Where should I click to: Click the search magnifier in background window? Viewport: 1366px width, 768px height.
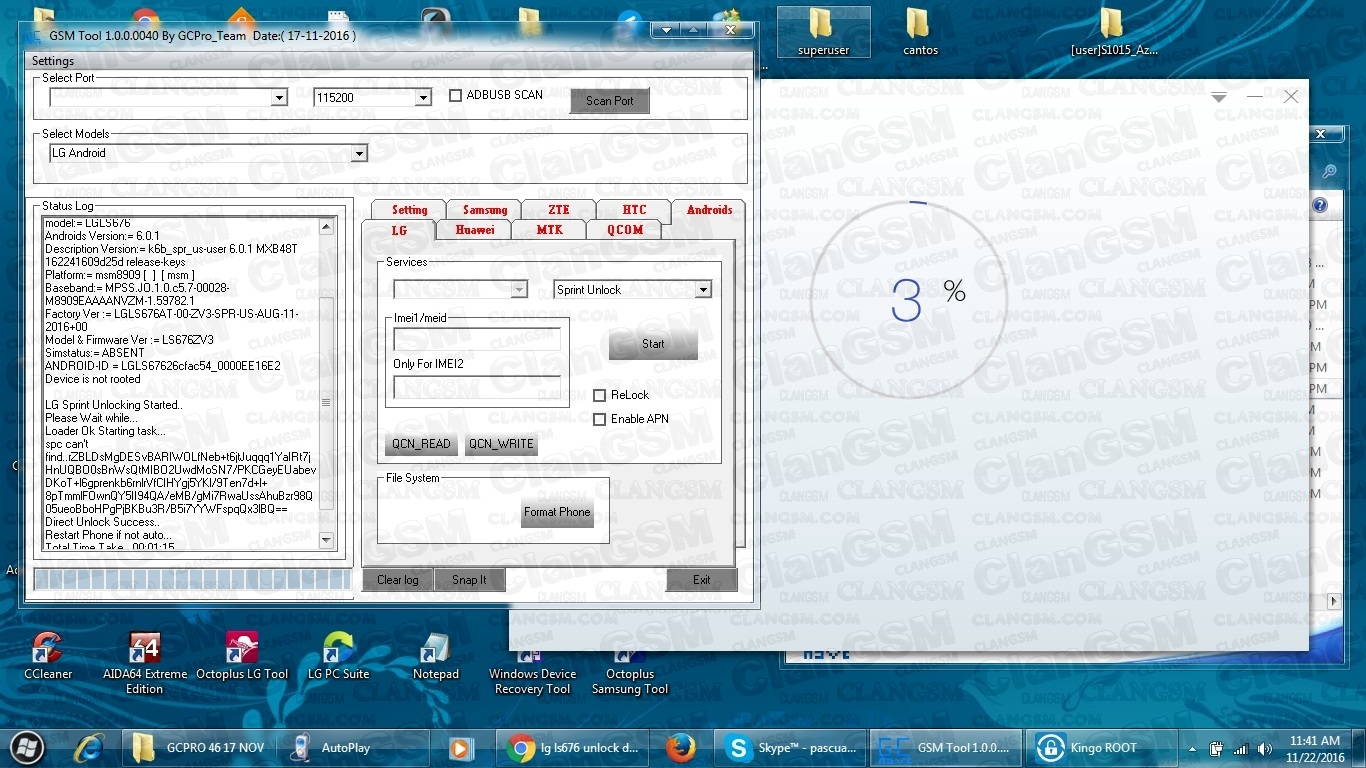[1329, 172]
